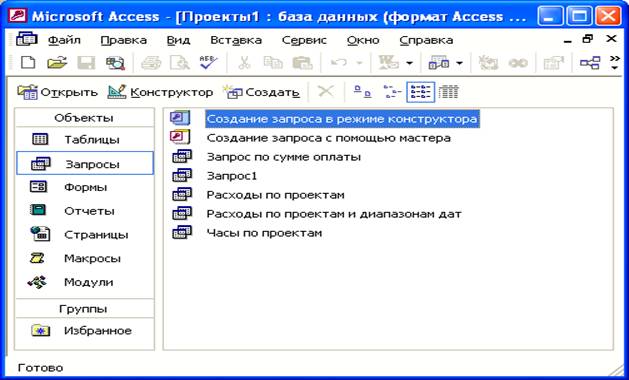Screen dimensions: 629x380
Task: Click the Открыть button
Action: 57,92
